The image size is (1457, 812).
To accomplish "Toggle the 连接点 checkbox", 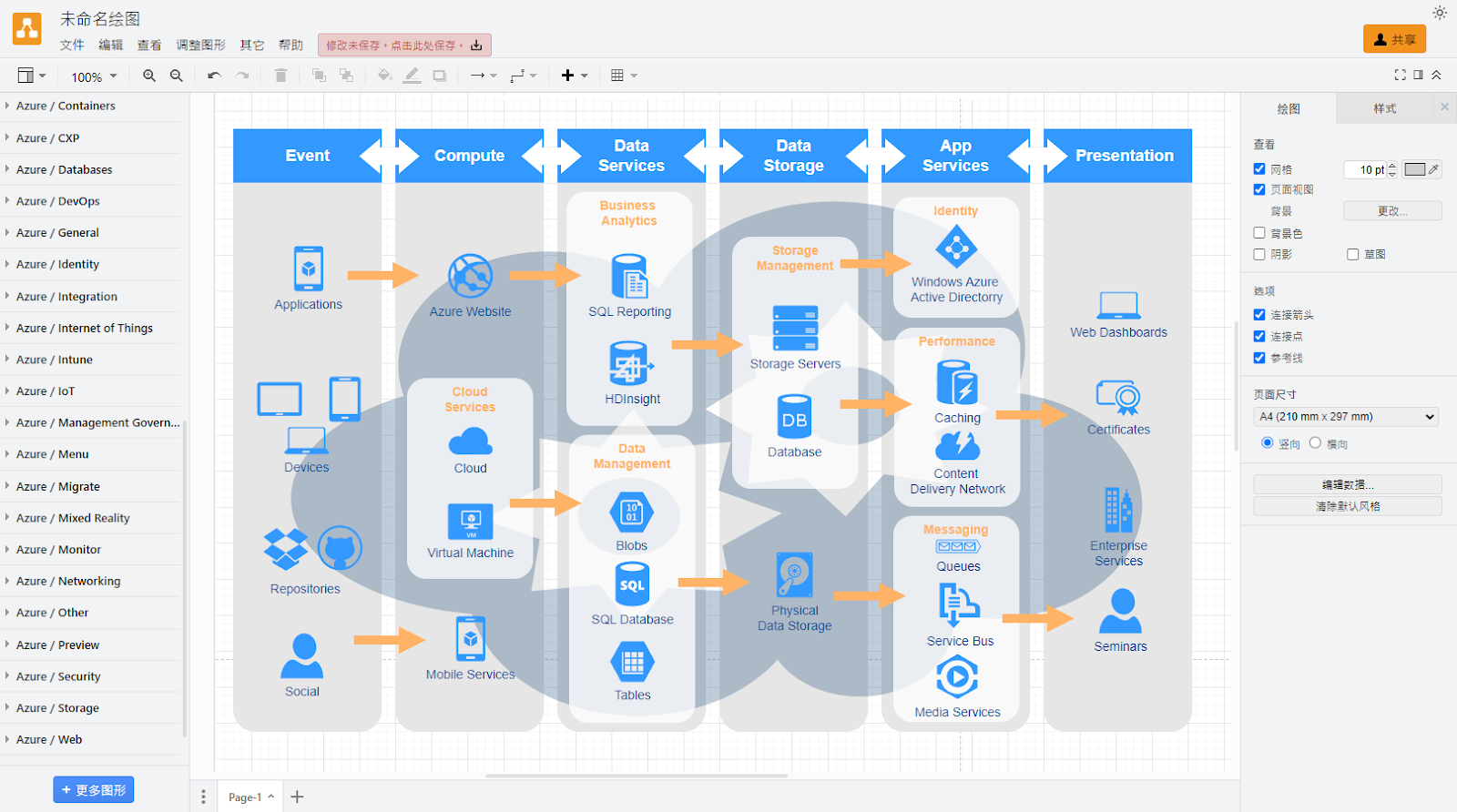I will 1259,336.
